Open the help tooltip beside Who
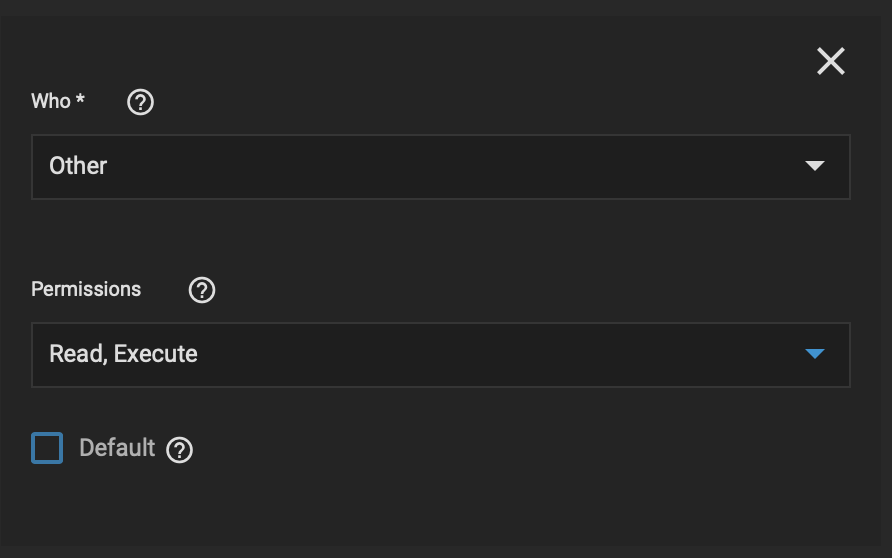This screenshot has height=558, width=892. click(141, 102)
